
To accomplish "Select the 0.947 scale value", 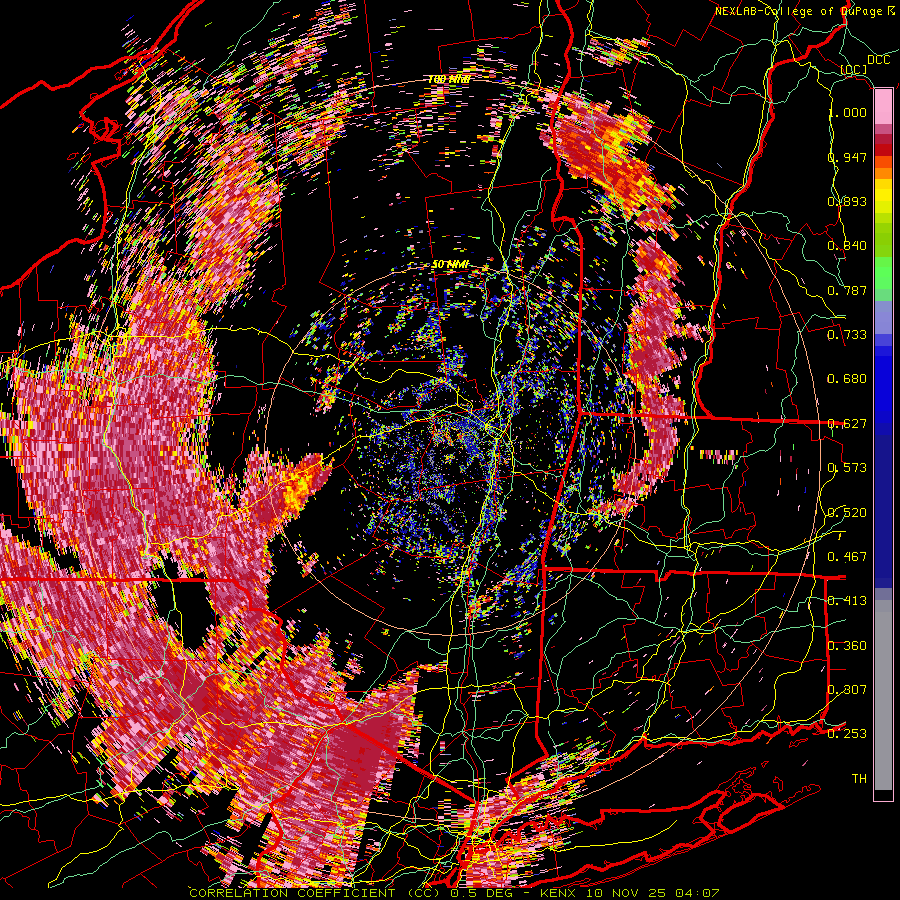I will click(848, 157).
